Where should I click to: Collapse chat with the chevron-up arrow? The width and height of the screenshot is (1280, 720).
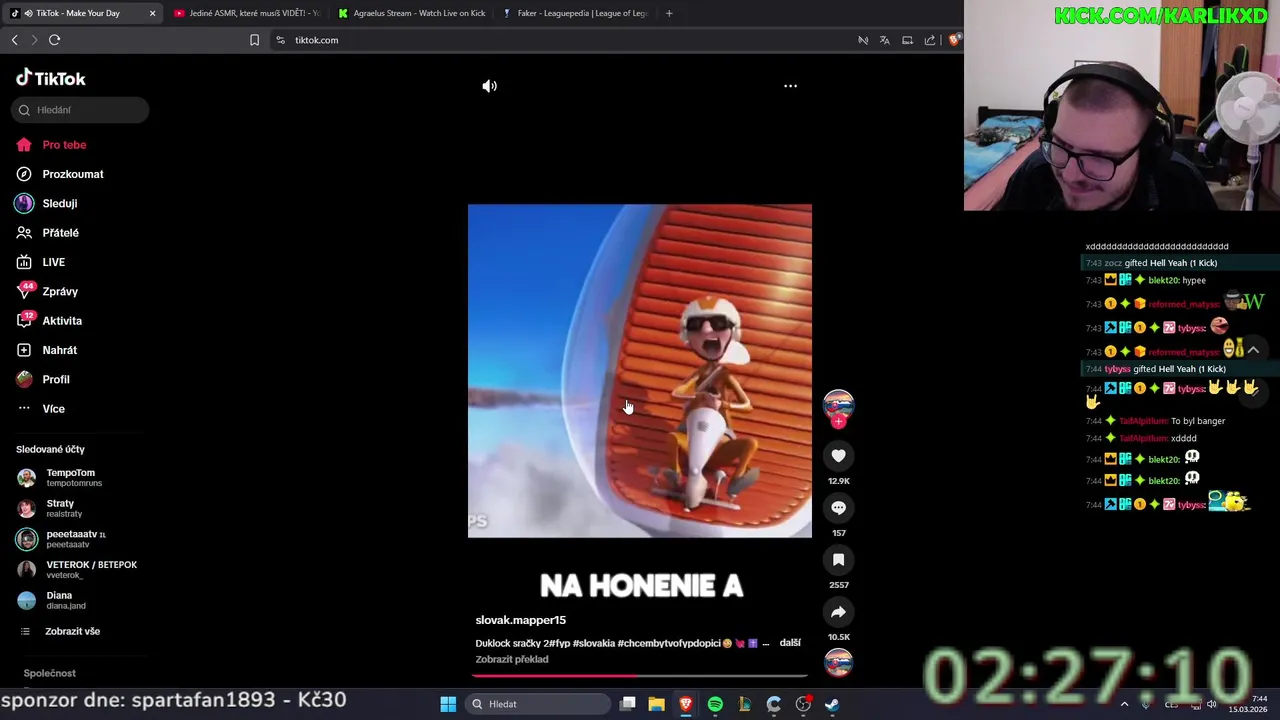(1253, 350)
